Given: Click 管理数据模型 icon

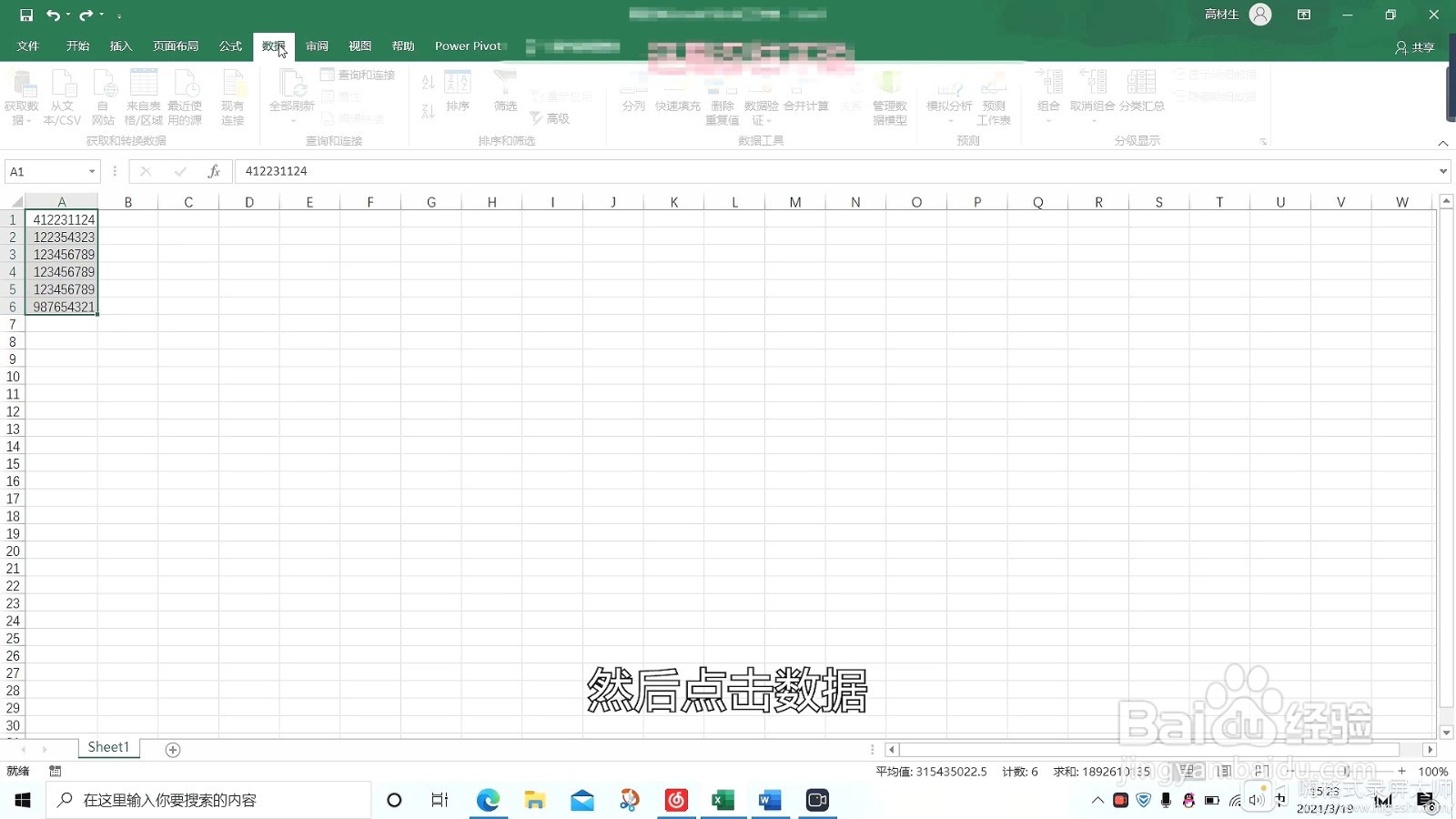Looking at the screenshot, I should click(890, 97).
